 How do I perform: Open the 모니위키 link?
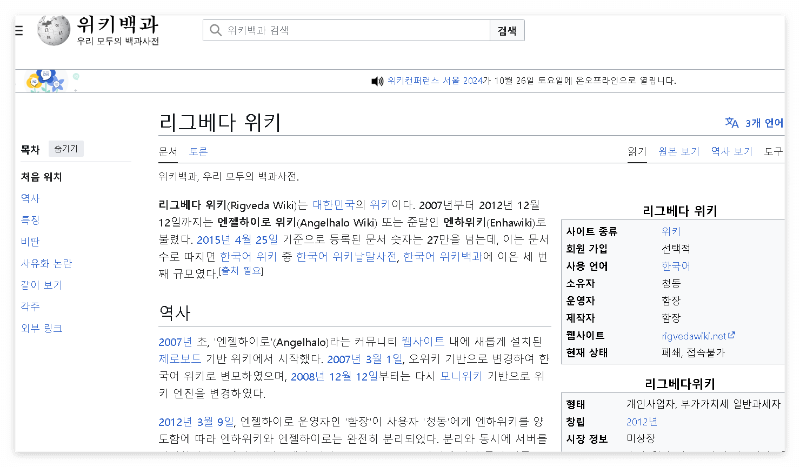461,376
